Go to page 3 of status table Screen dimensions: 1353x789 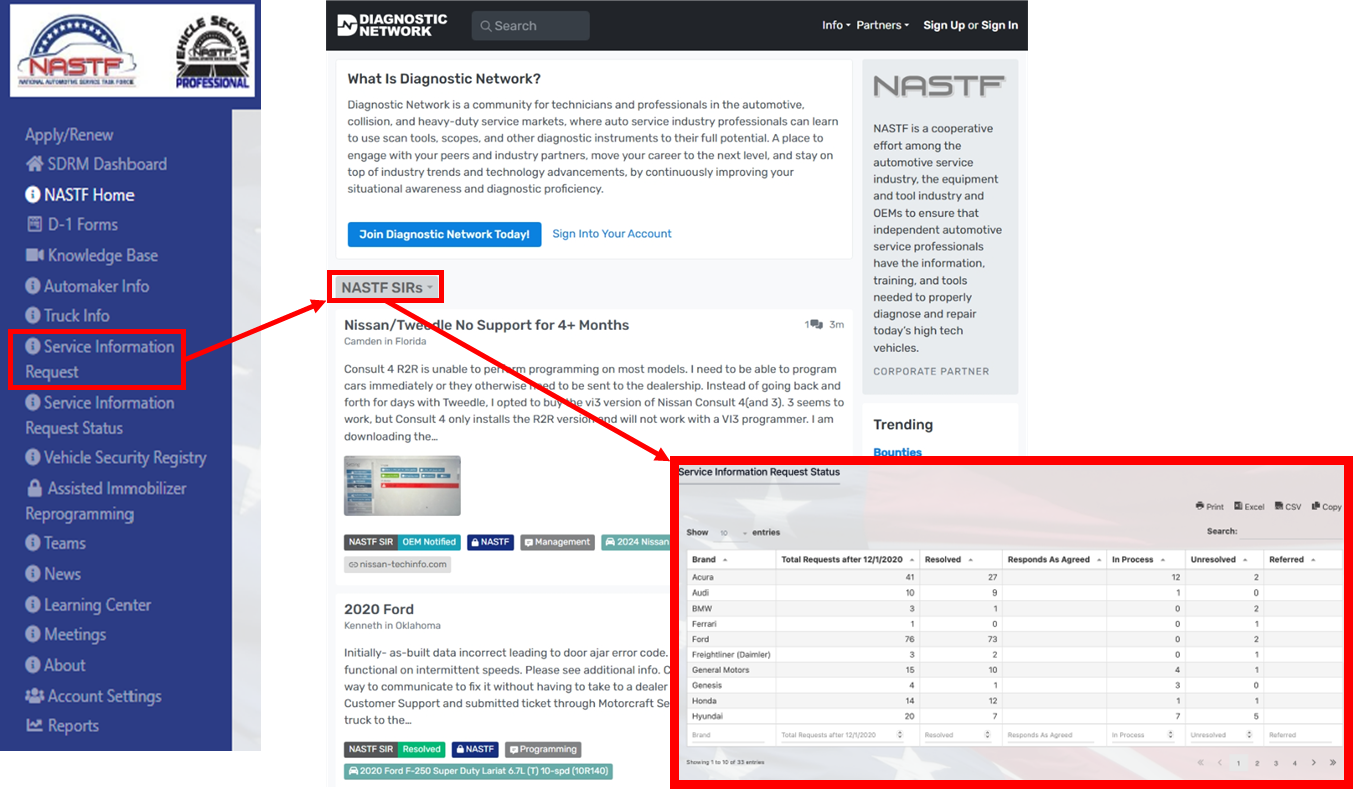tap(1276, 763)
